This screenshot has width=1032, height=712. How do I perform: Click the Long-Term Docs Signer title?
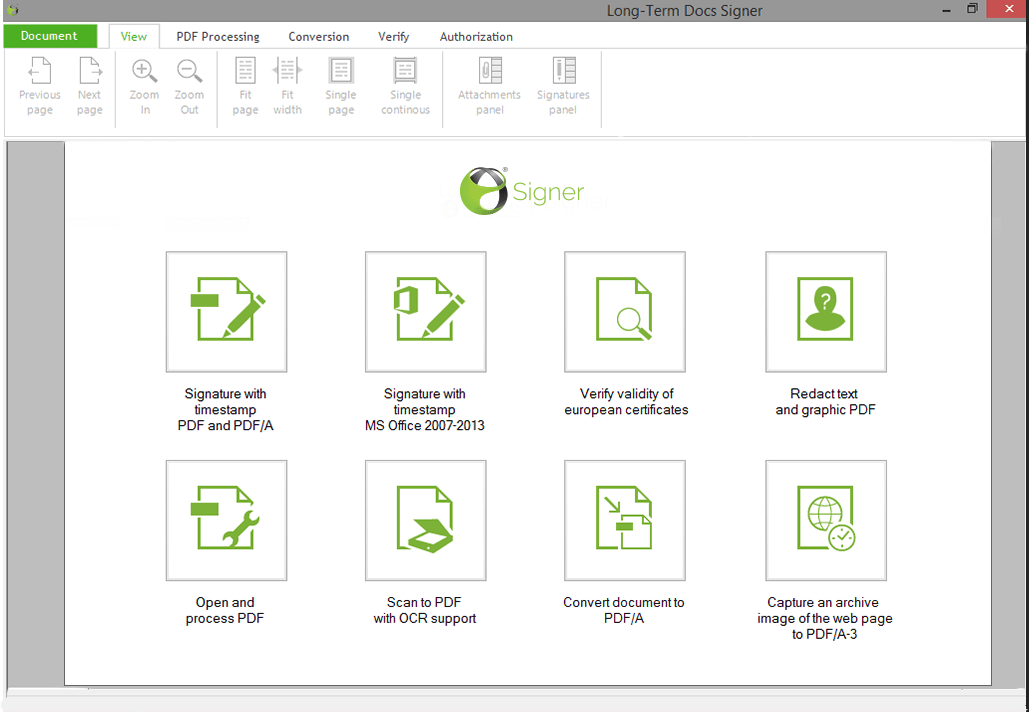tap(684, 11)
